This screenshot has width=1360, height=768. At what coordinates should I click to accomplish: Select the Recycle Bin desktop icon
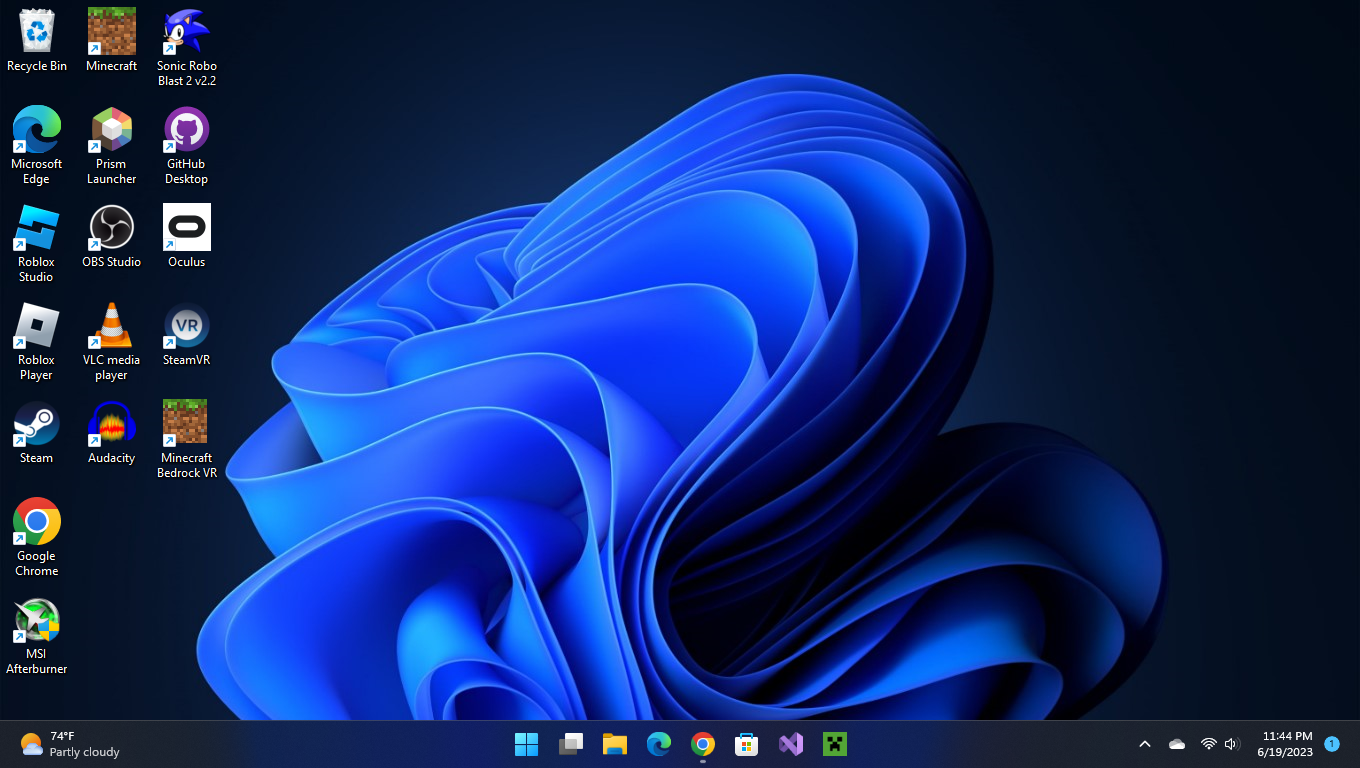click(x=37, y=41)
